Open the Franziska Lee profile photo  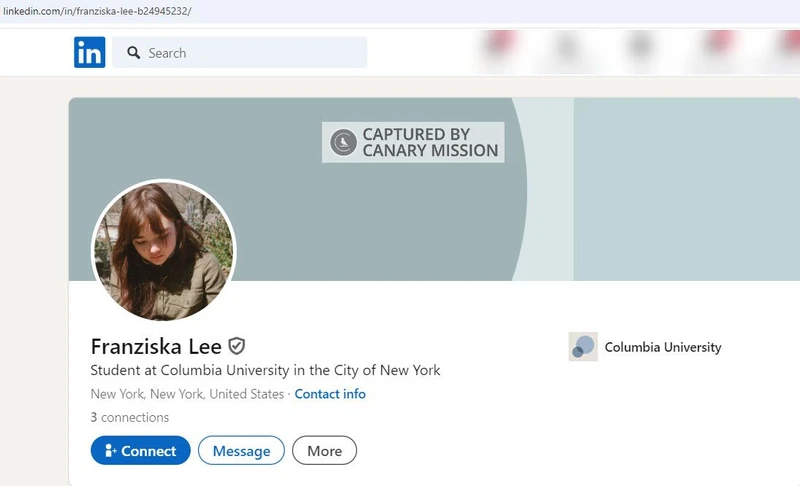[x=164, y=250]
